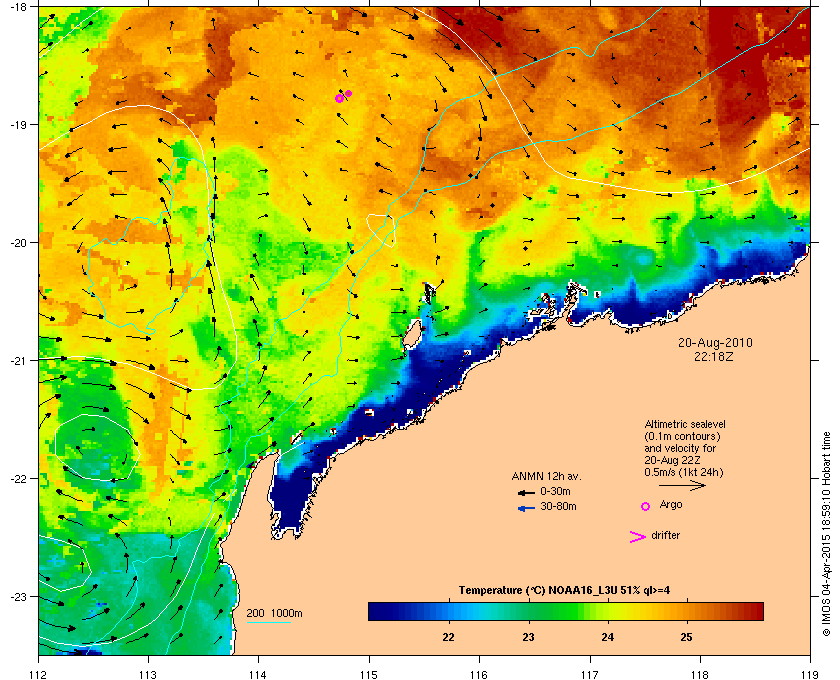
Task: Select the '20-Aug-2010' date label
Action: pos(715,342)
